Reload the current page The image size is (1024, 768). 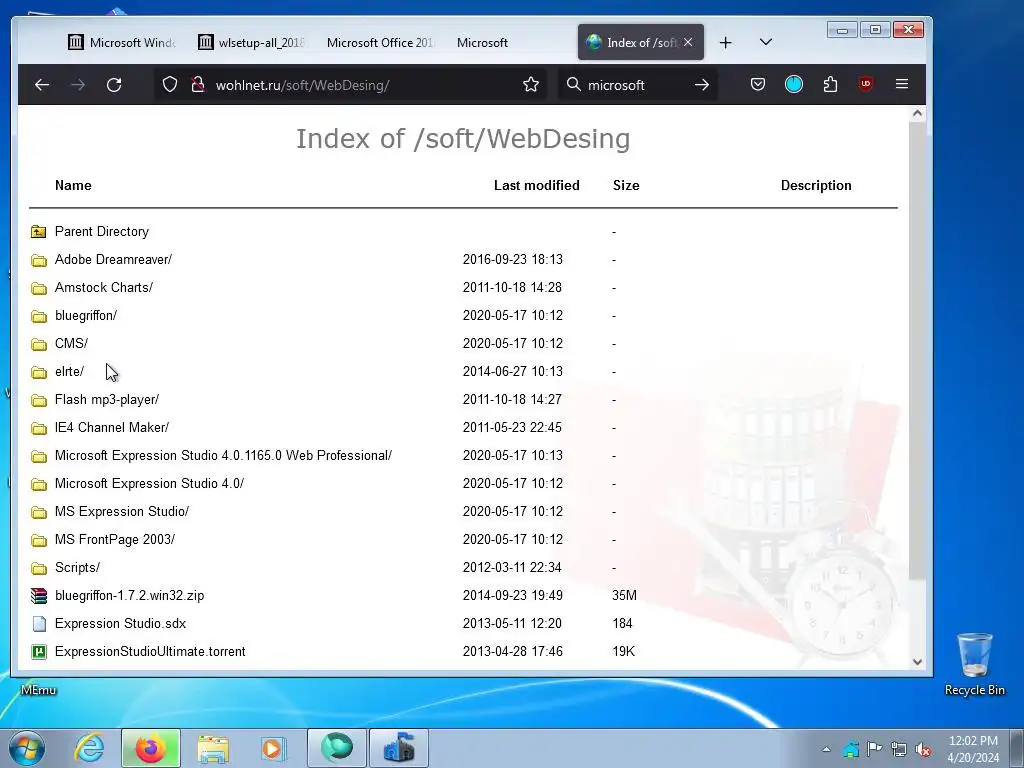(x=114, y=85)
